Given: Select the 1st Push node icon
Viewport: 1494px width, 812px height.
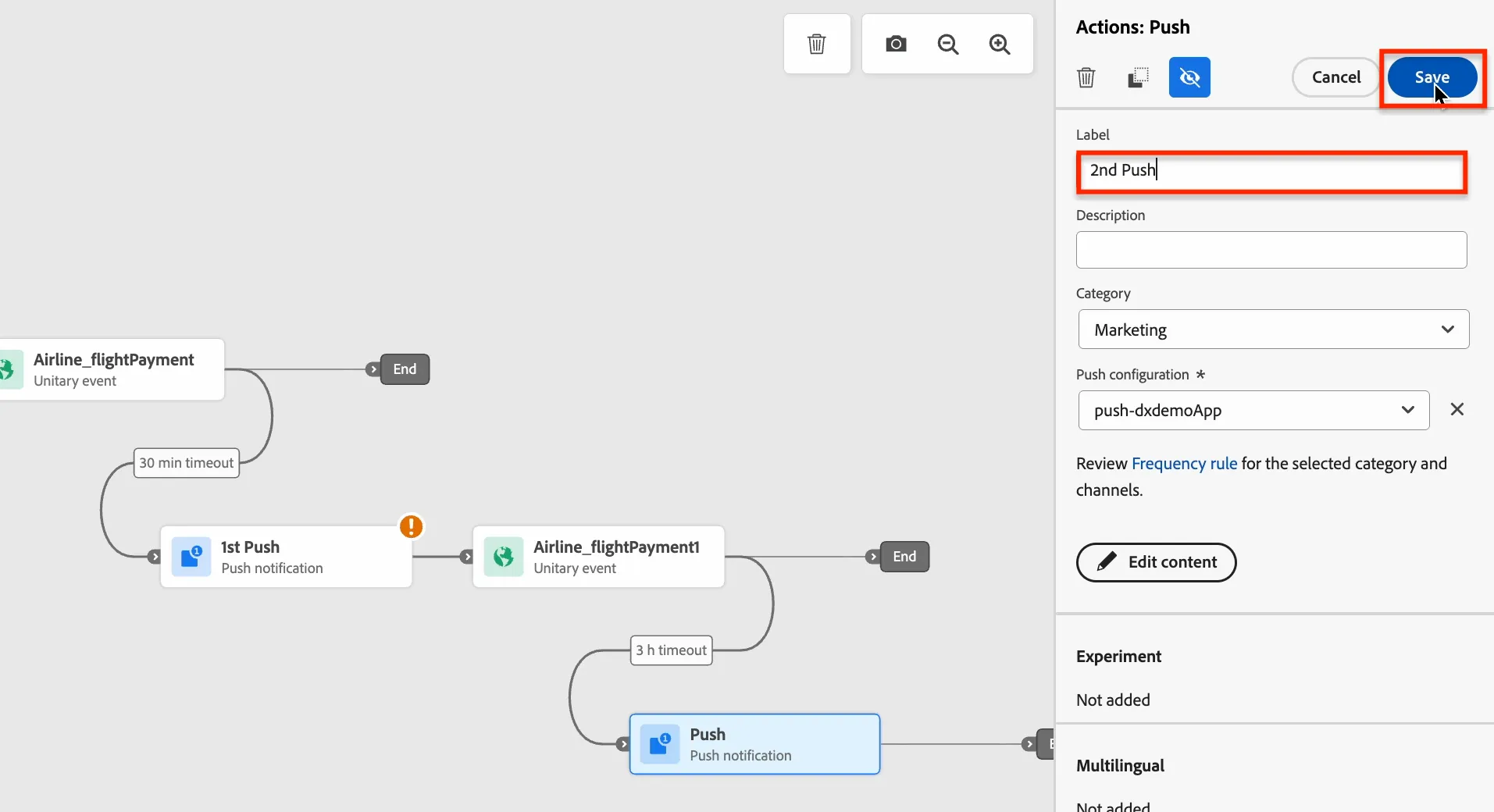Looking at the screenshot, I should (191, 557).
